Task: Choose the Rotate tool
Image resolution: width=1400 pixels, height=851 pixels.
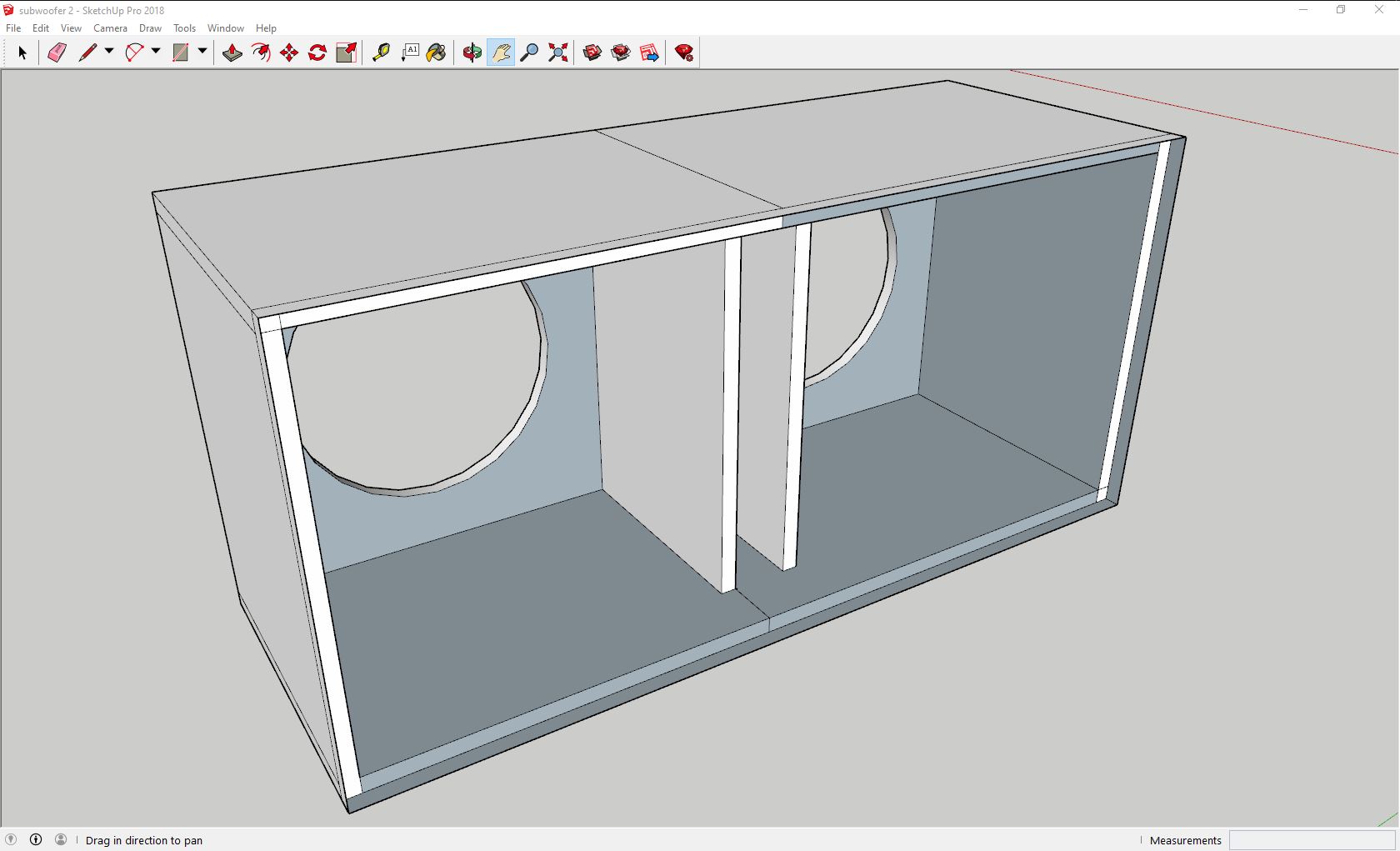Action: click(x=317, y=53)
